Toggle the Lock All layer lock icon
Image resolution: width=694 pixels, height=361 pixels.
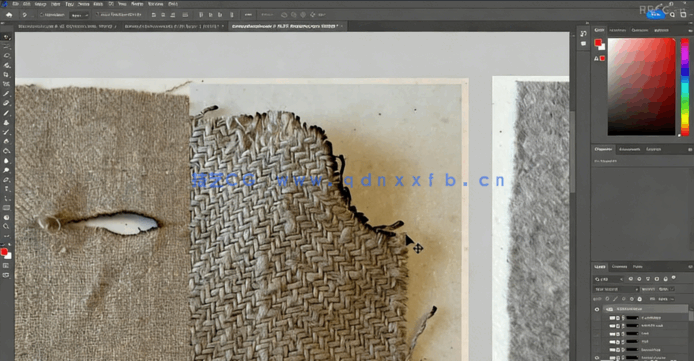pos(640,299)
